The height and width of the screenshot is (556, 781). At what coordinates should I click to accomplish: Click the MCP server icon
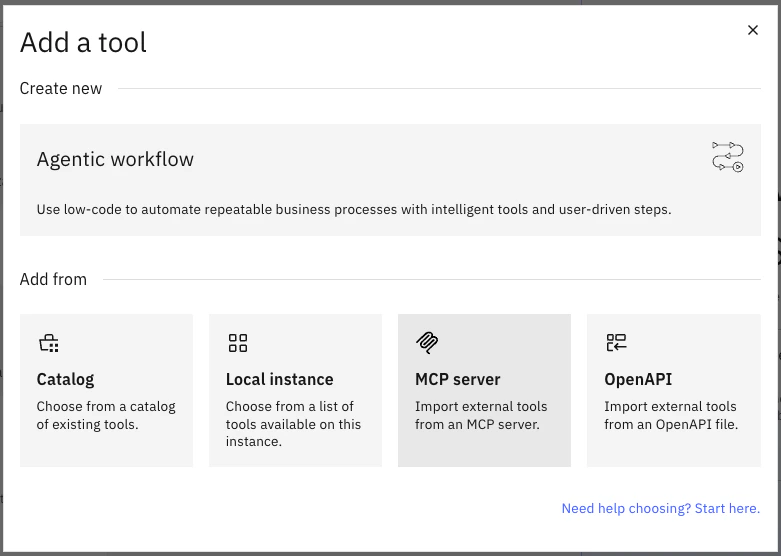(427, 343)
